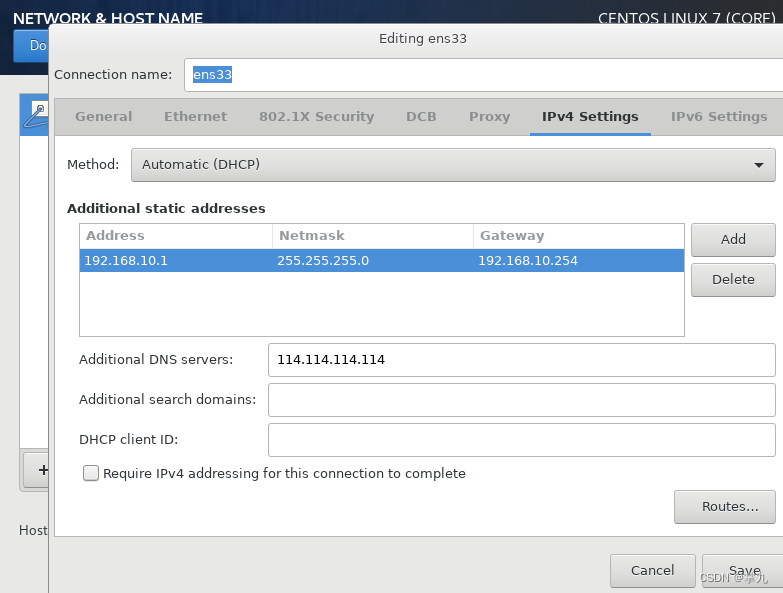Click the plus button to add a device
The height and width of the screenshot is (593, 783).
(x=40, y=469)
